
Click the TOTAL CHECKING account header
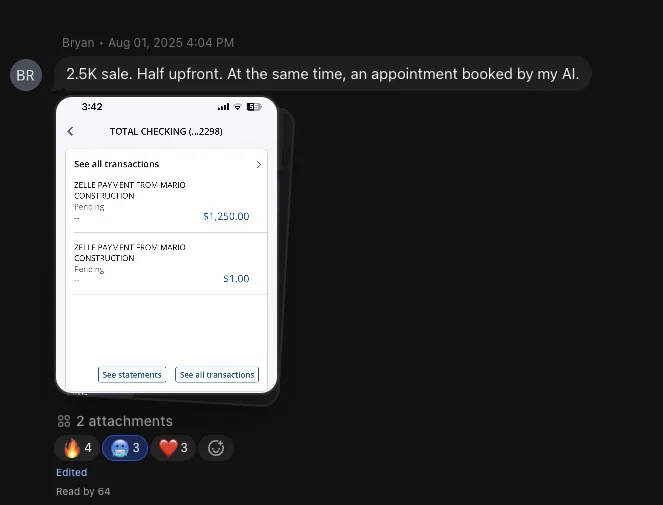166,132
